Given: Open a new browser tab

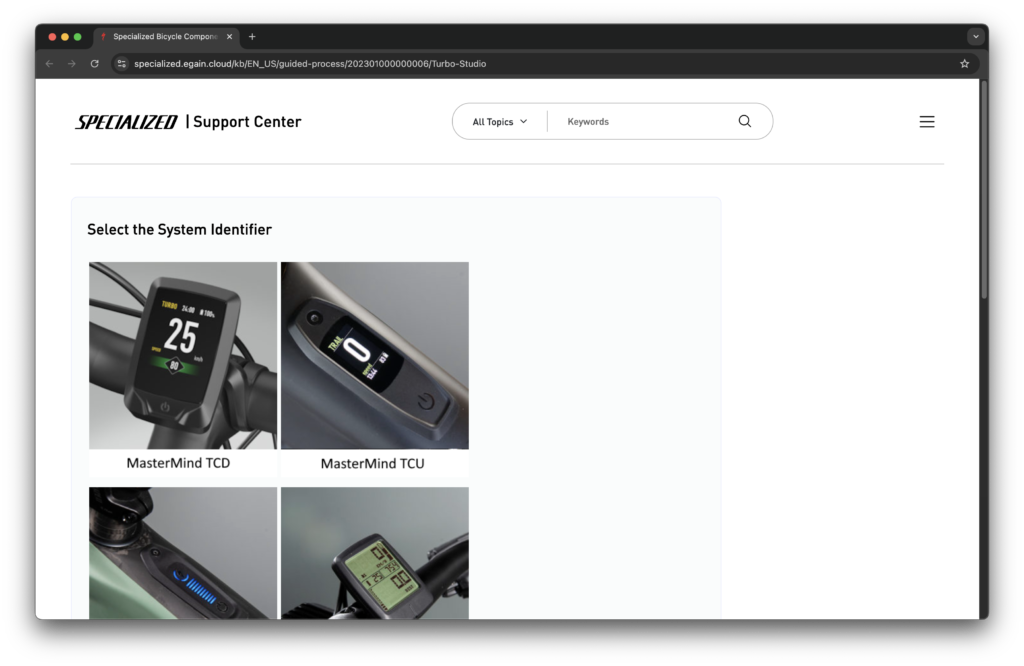Looking at the screenshot, I should (252, 37).
